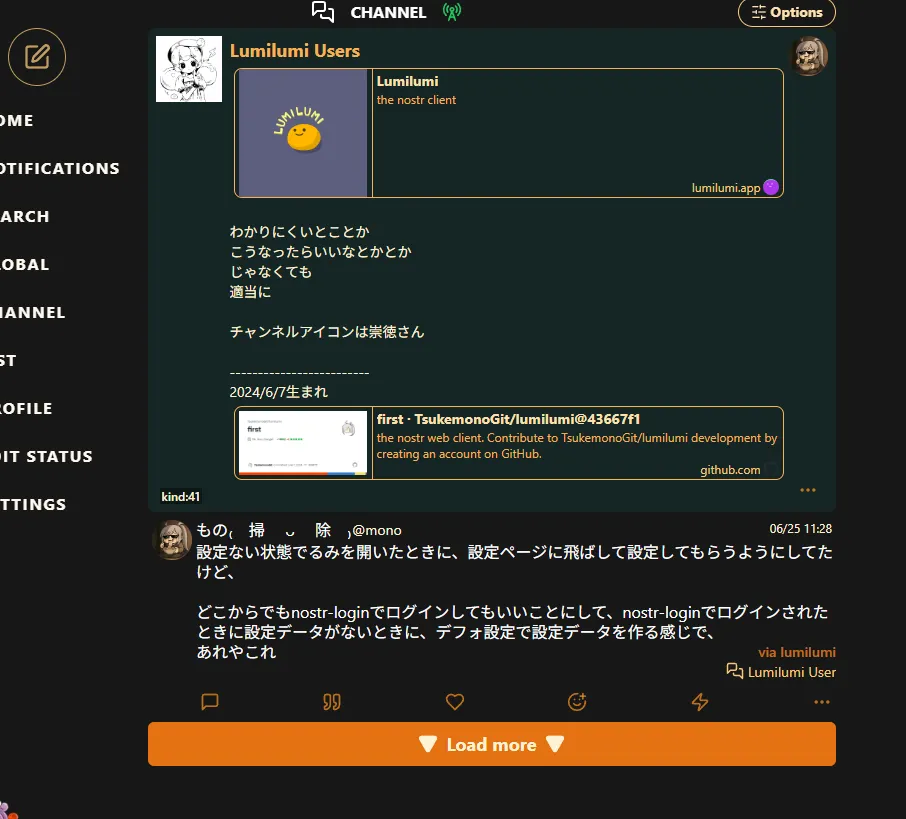Open the emoji reaction icon
This screenshot has width=906, height=819.
(x=577, y=702)
